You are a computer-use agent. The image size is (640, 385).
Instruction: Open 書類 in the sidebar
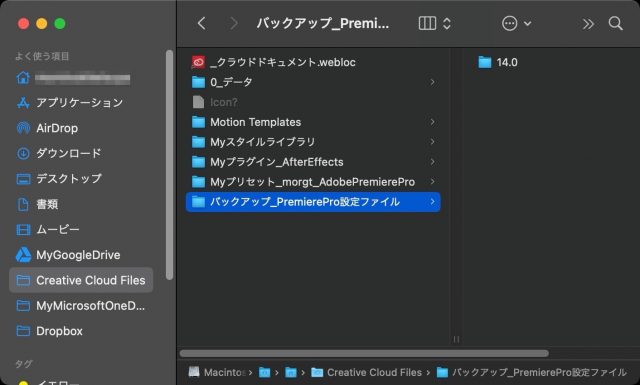click(81, 204)
